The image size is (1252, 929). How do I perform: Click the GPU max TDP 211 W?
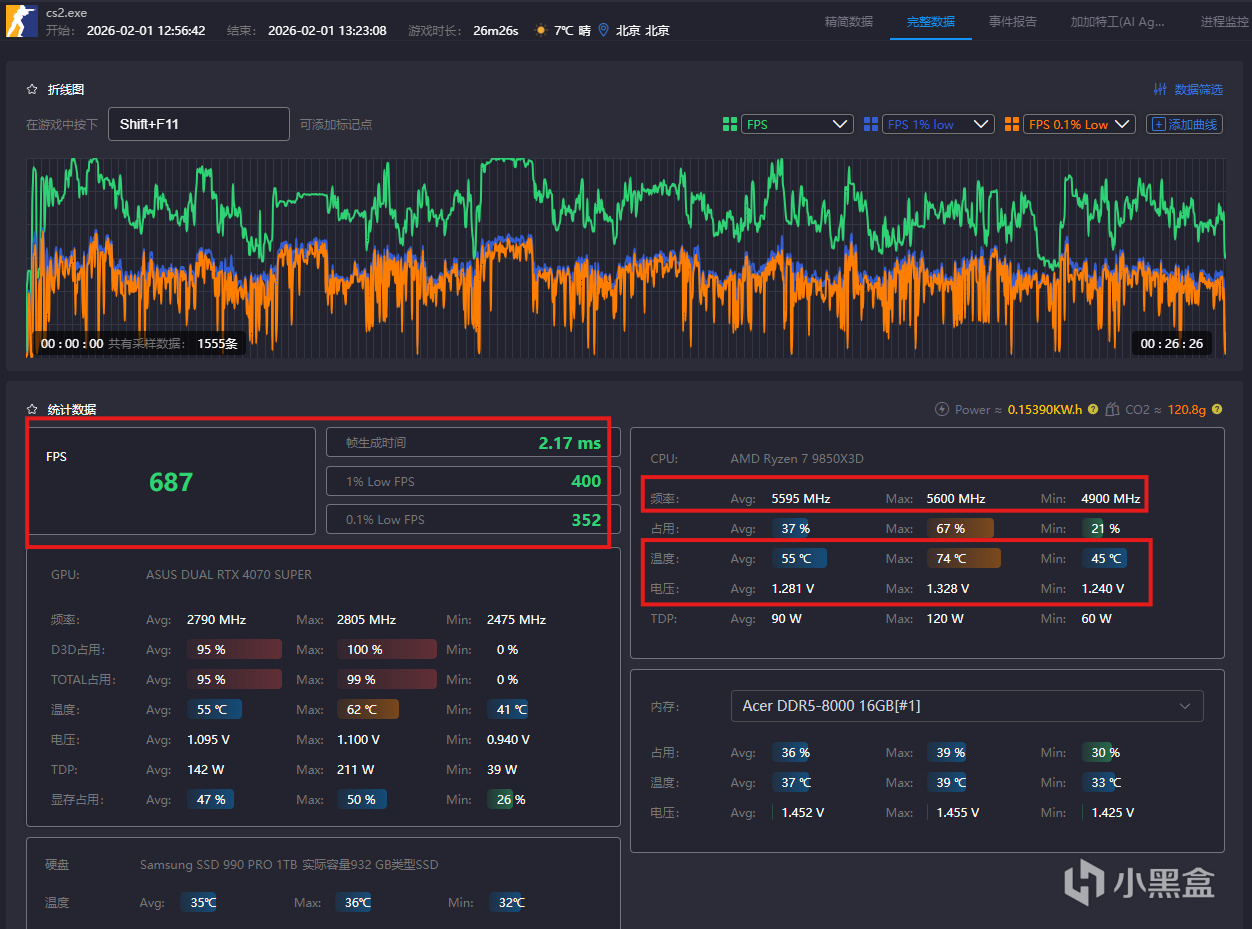(355, 769)
